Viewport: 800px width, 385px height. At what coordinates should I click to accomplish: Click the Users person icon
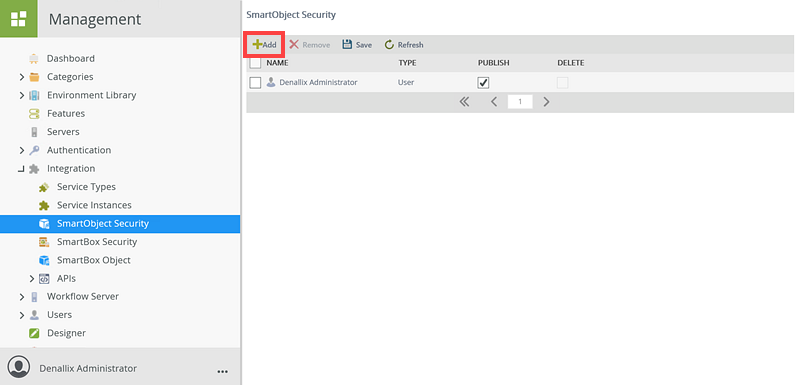tap(34, 315)
